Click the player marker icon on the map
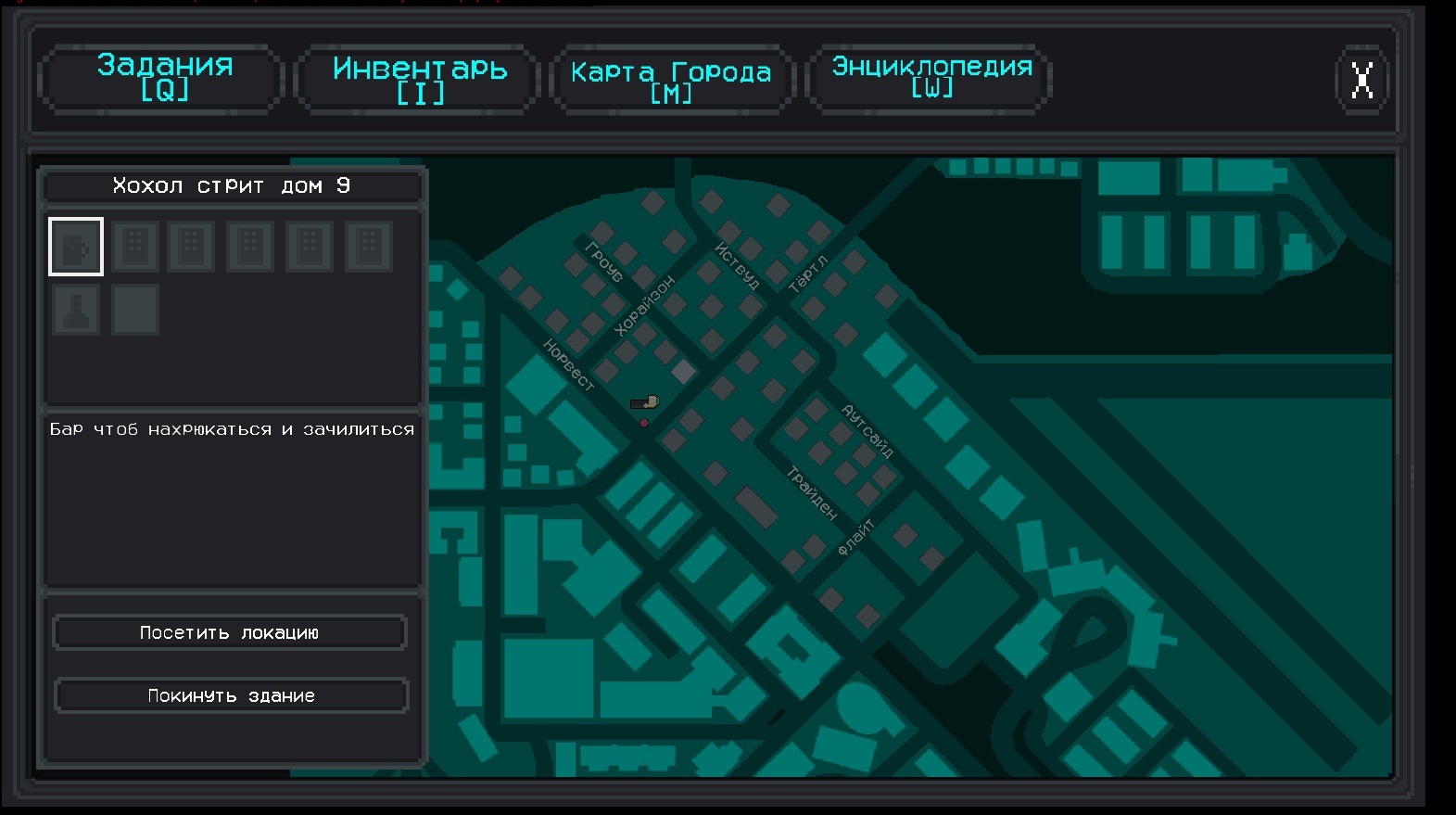 point(644,402)
